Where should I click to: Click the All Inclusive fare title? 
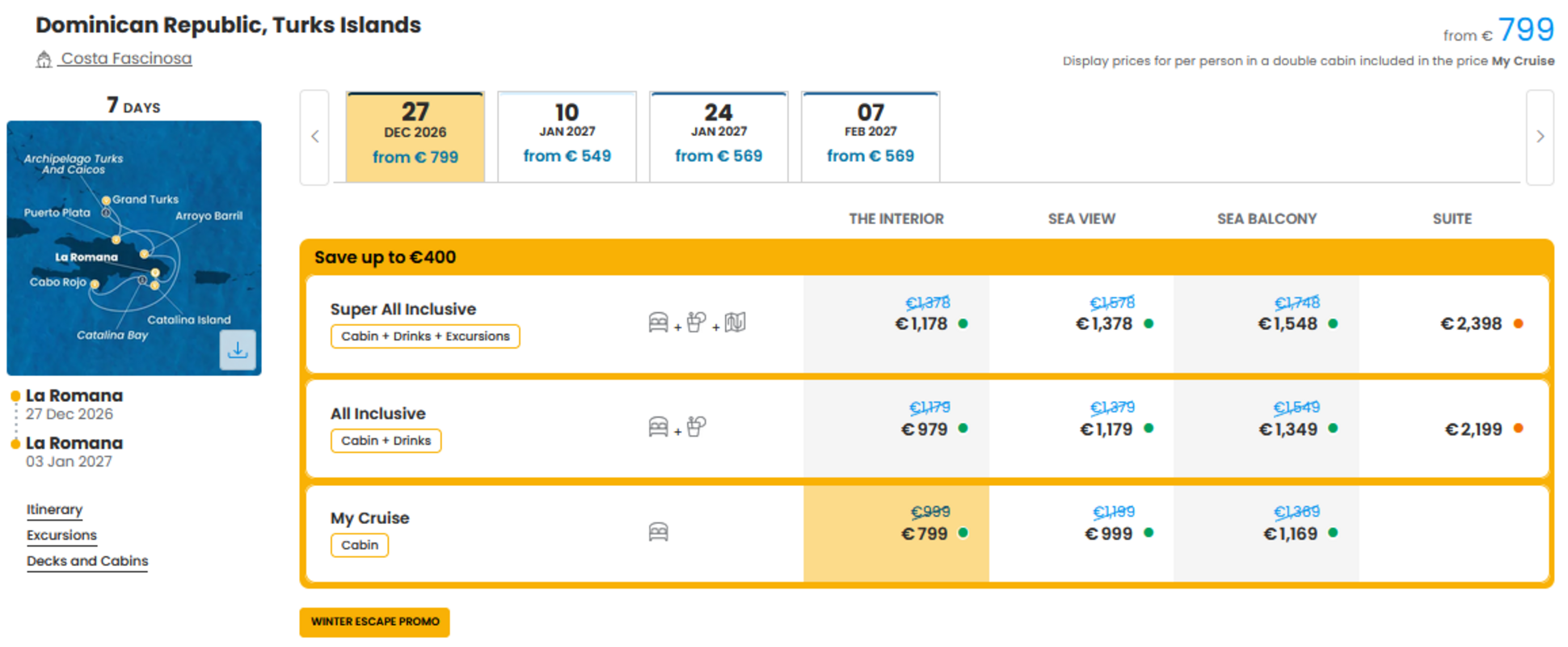(x=378, y=413)
